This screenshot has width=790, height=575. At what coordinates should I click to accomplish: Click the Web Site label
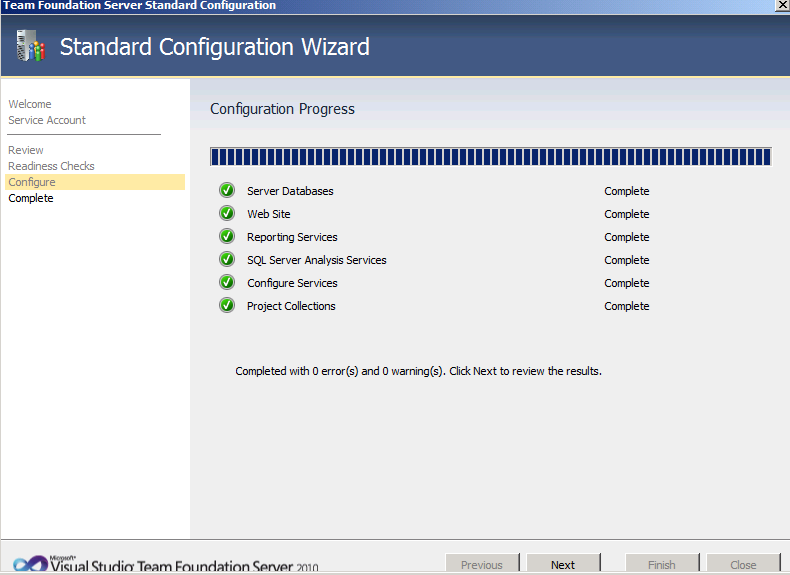point(269,214)
